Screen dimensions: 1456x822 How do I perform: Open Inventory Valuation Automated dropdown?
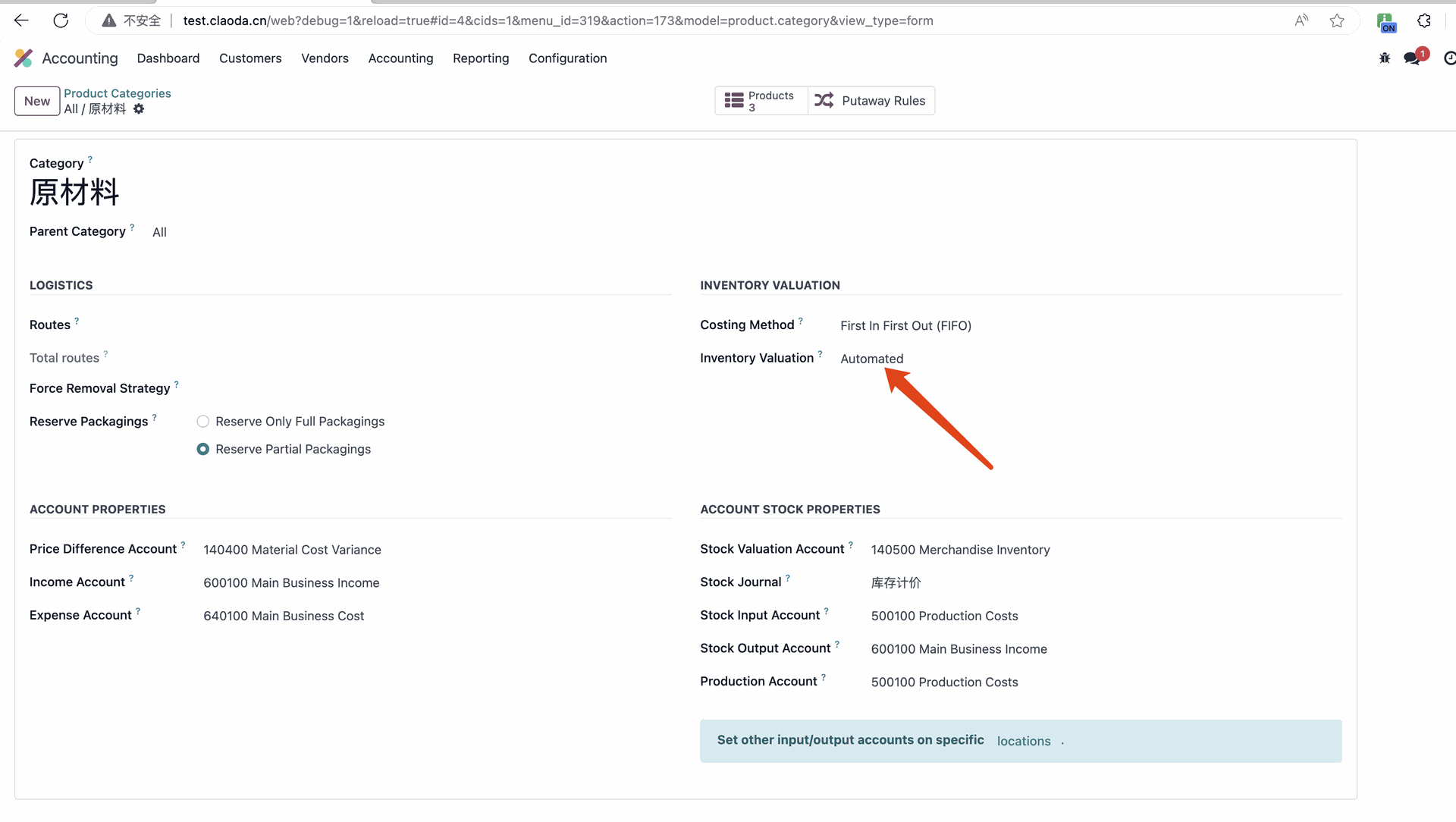point(871,359)
